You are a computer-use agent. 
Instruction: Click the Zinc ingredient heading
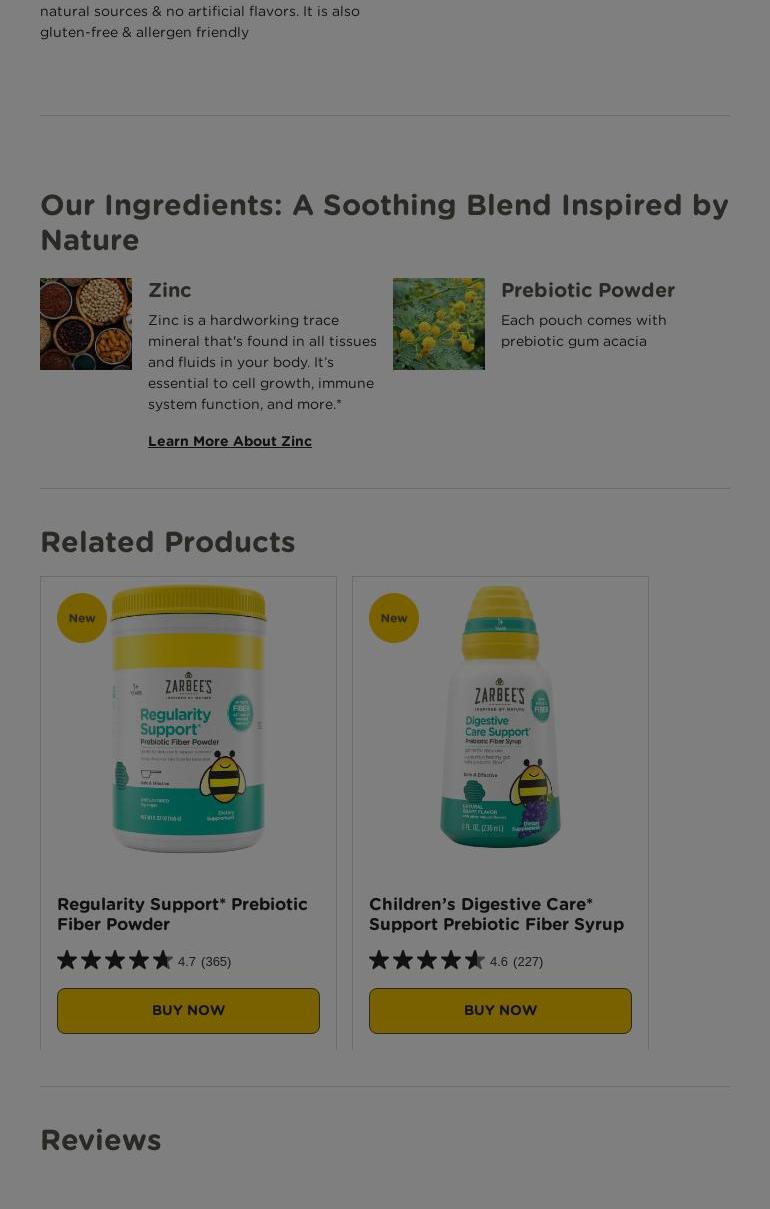pyautogui.click(x=170, y=290)
